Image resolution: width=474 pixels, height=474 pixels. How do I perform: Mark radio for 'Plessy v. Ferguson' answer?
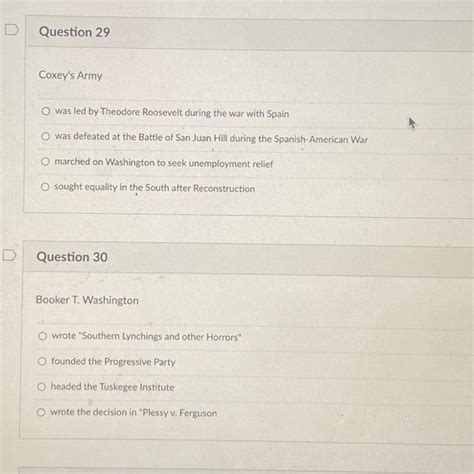(41, 412)
